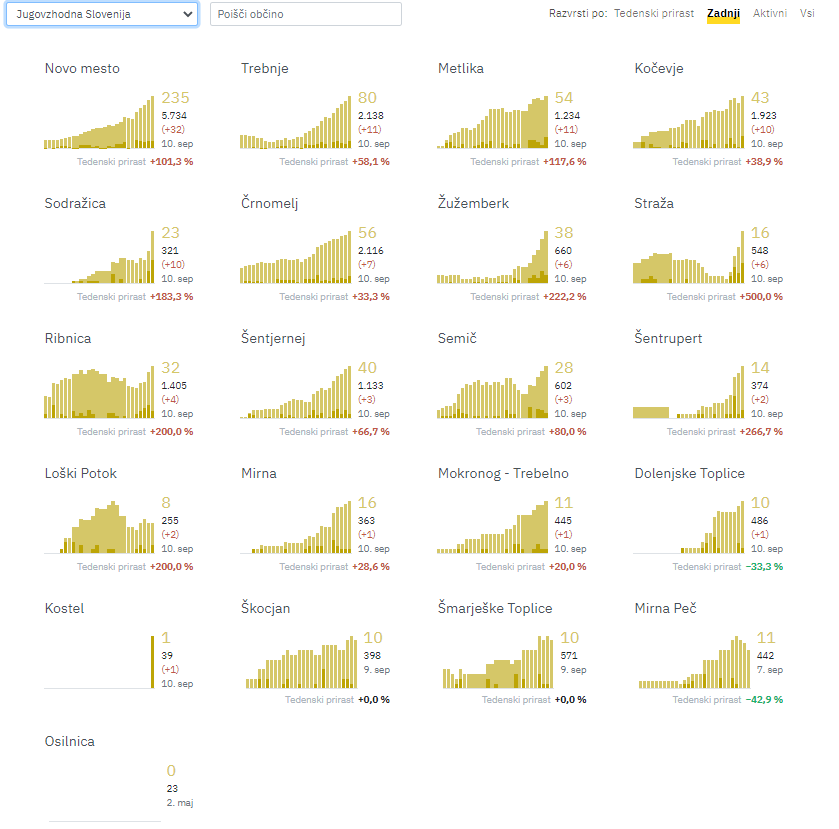Click the Šmarješke Toplice bar chart
The image size is (839, 829).
pyautogui.click(x=498, y=662)
